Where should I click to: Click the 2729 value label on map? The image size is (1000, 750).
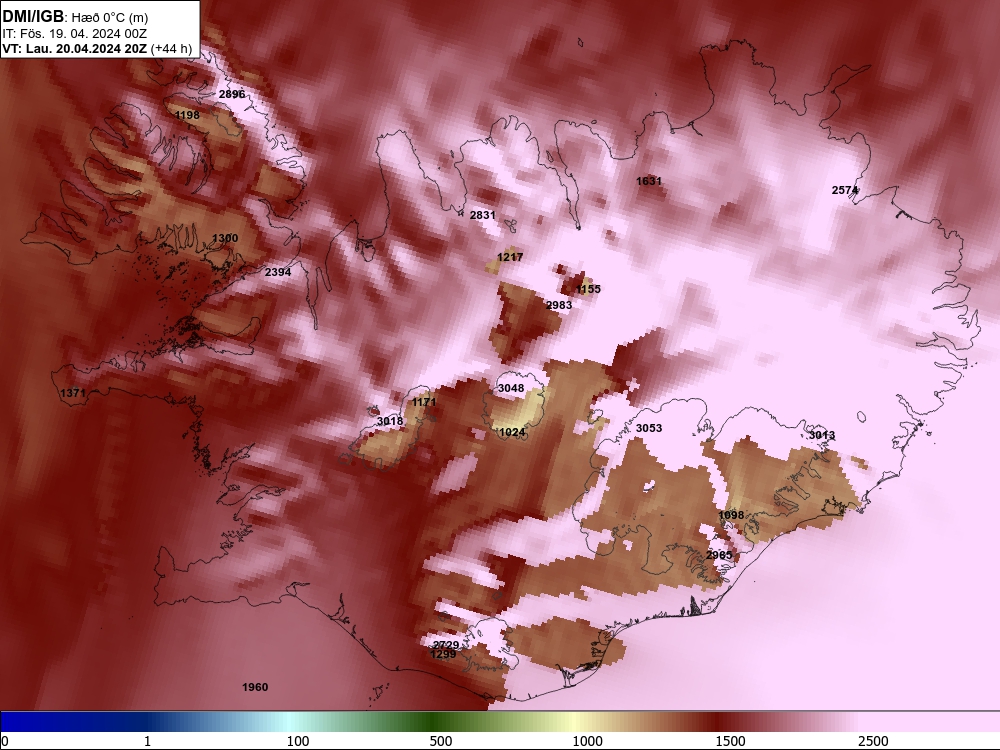coord(446,645)
